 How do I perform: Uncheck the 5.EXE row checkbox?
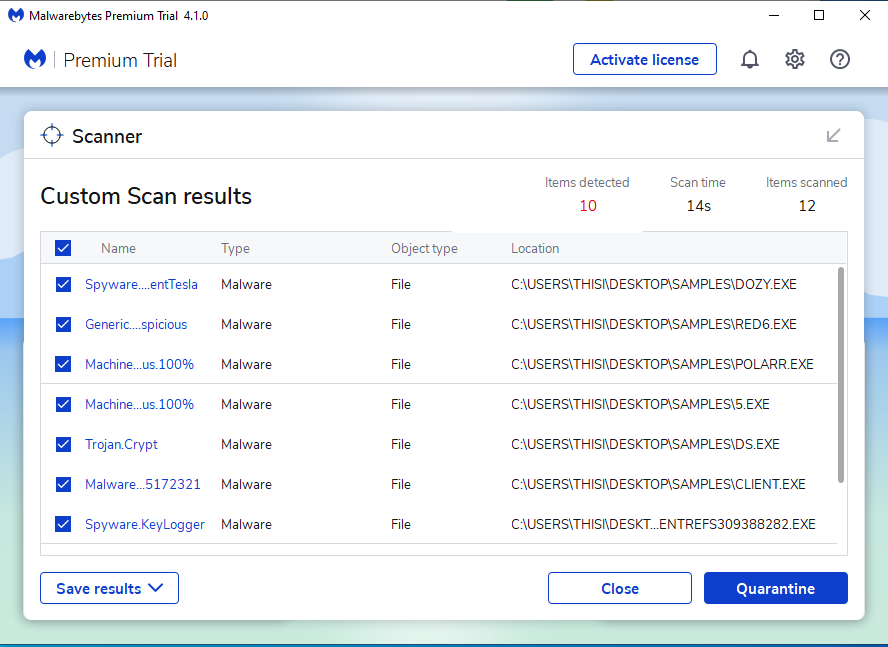63,405
